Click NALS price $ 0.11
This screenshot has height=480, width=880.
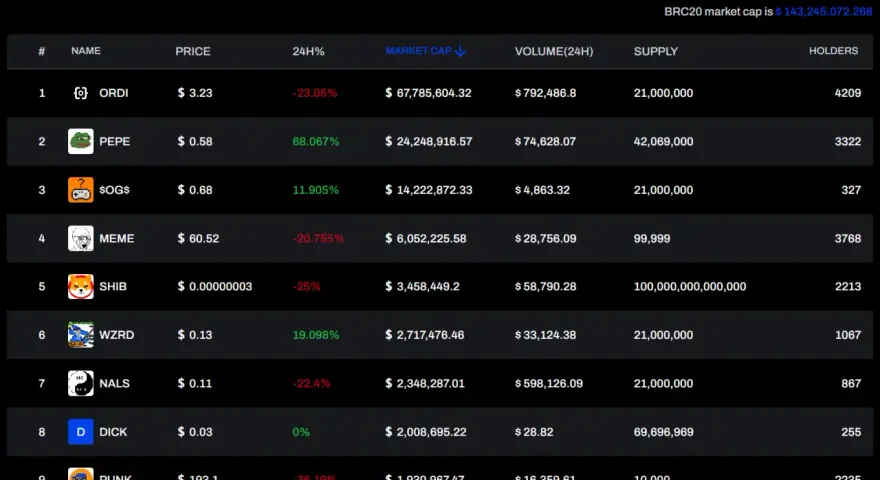click(195, 383)
